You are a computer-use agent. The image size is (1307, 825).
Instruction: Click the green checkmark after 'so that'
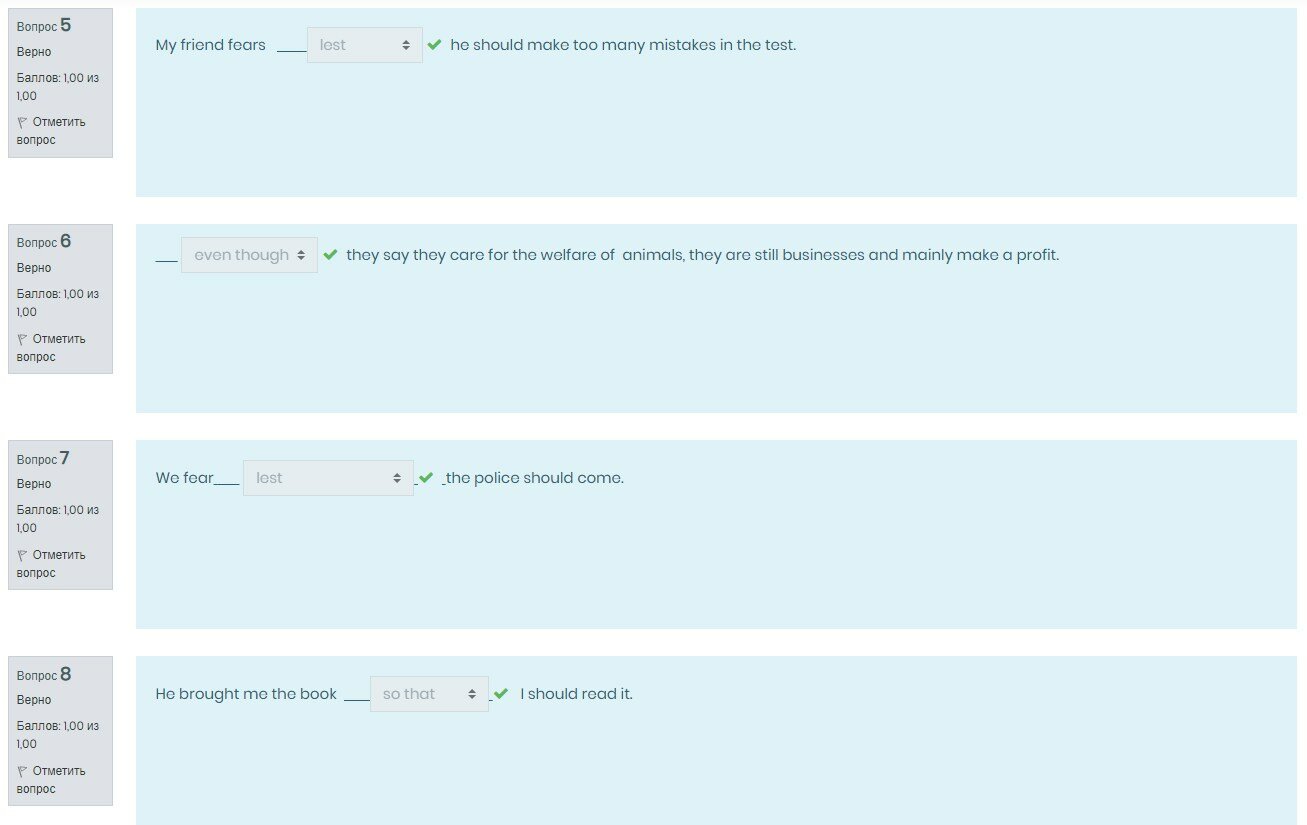pos(501,694)
